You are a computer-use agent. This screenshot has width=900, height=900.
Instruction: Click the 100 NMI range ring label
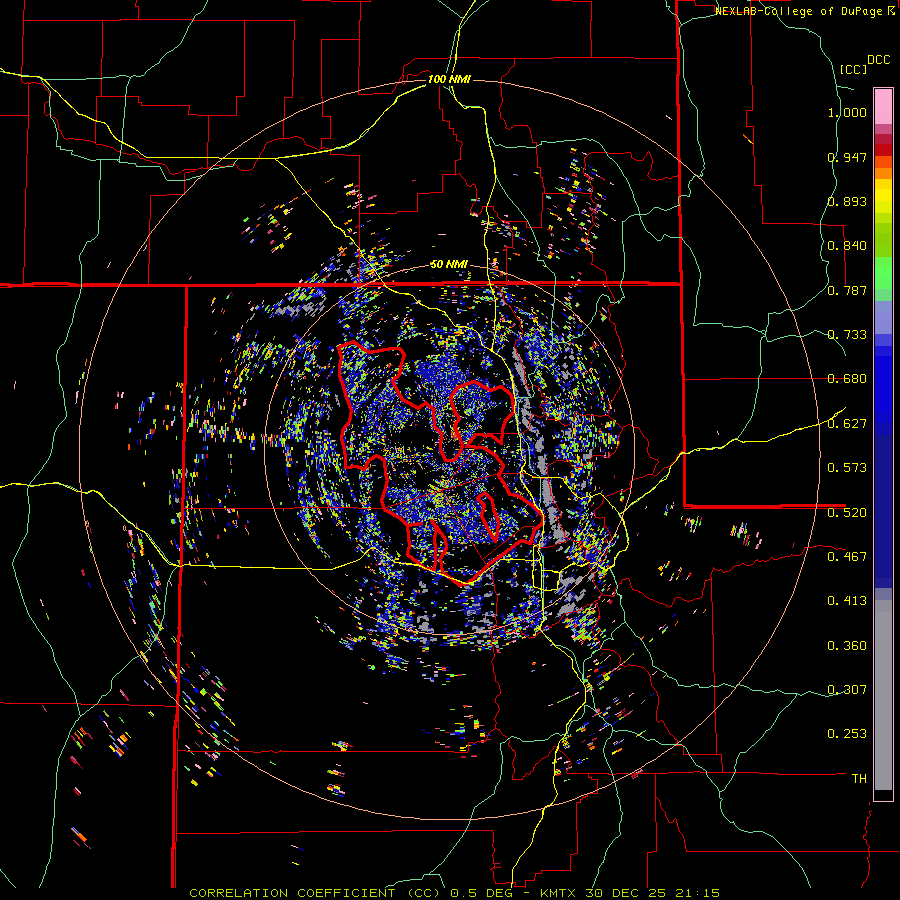(x=449, y=79)
